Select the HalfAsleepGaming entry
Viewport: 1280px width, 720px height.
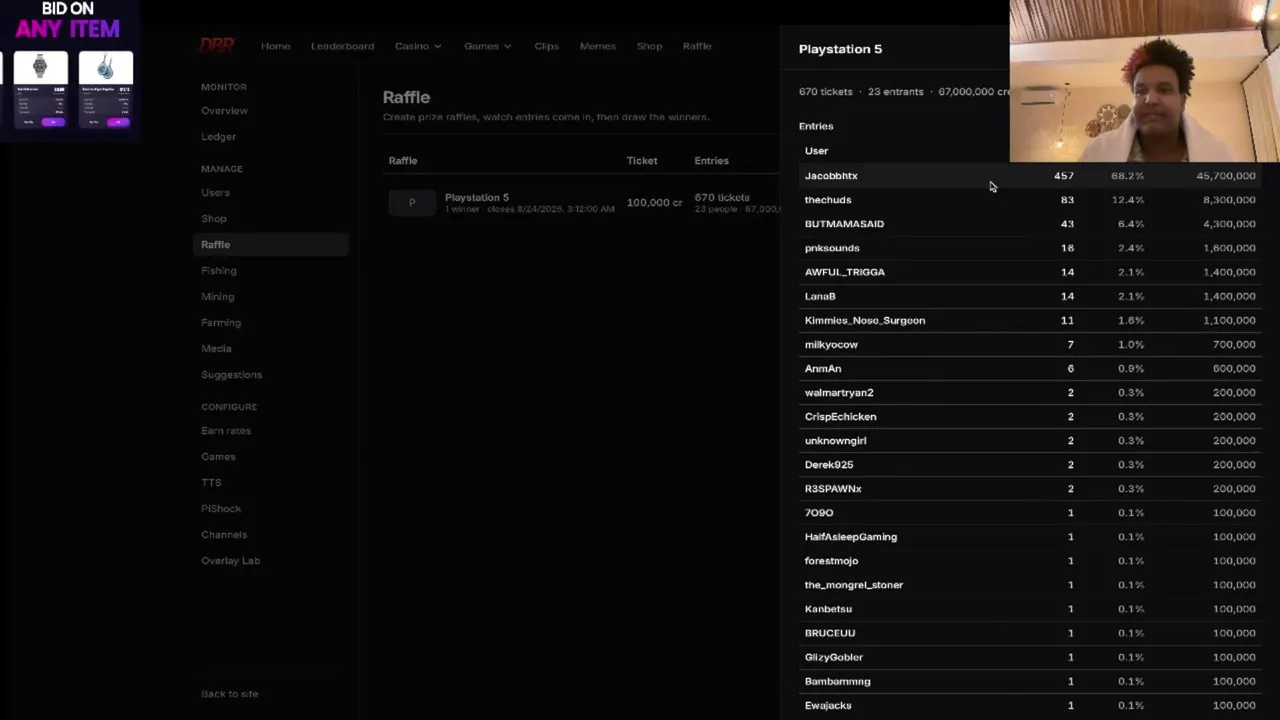coord(1030,537)
